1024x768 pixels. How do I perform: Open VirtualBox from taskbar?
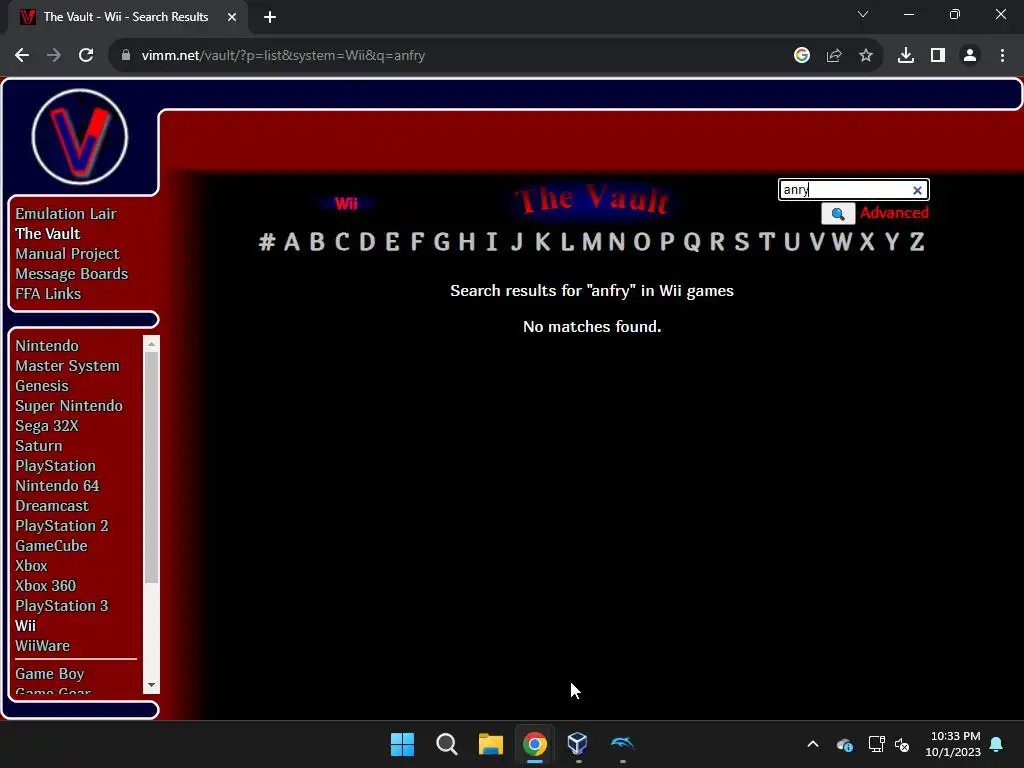pos(578,744)
